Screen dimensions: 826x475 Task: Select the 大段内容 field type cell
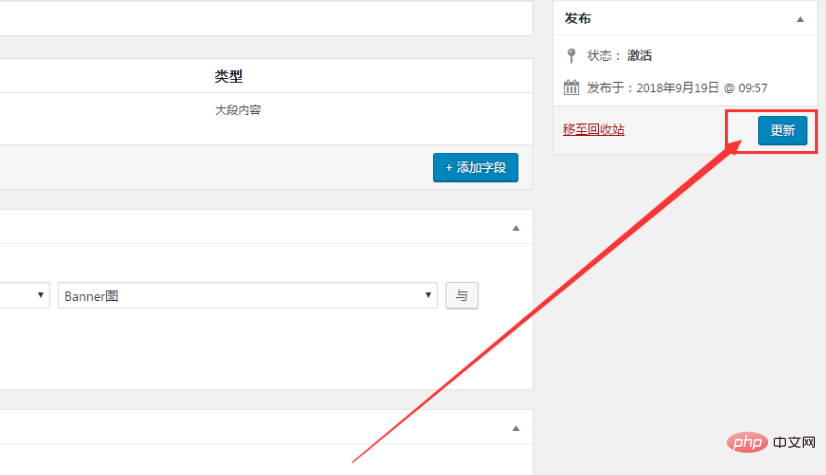point(238,110)
